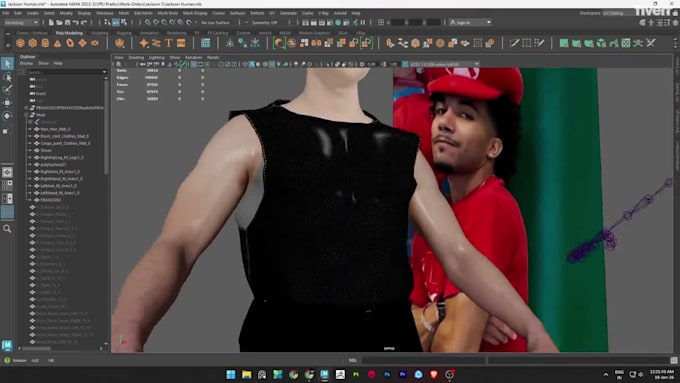Click the Open Scene folder icon
The image size is (680, 383).
[x=59, y=22]
